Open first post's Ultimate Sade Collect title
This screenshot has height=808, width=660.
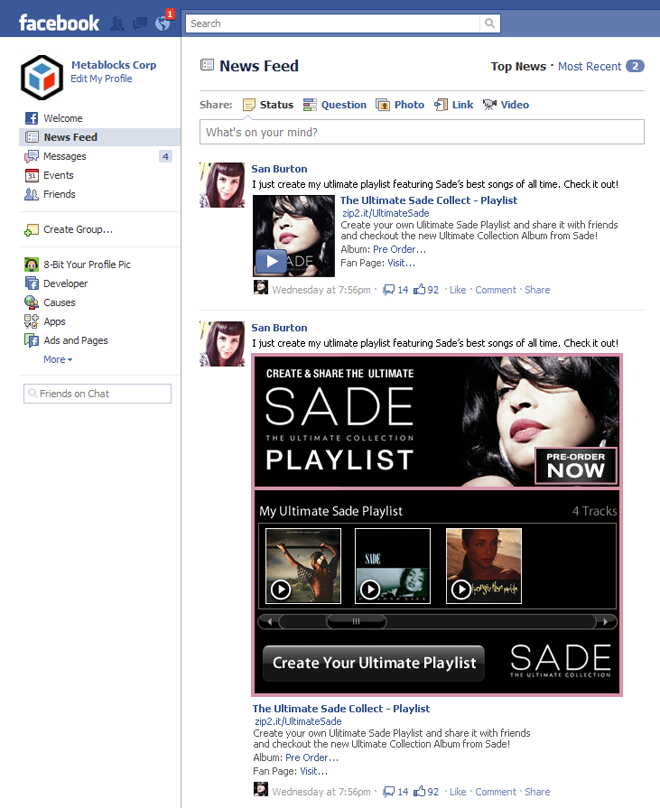click(428, 200)
